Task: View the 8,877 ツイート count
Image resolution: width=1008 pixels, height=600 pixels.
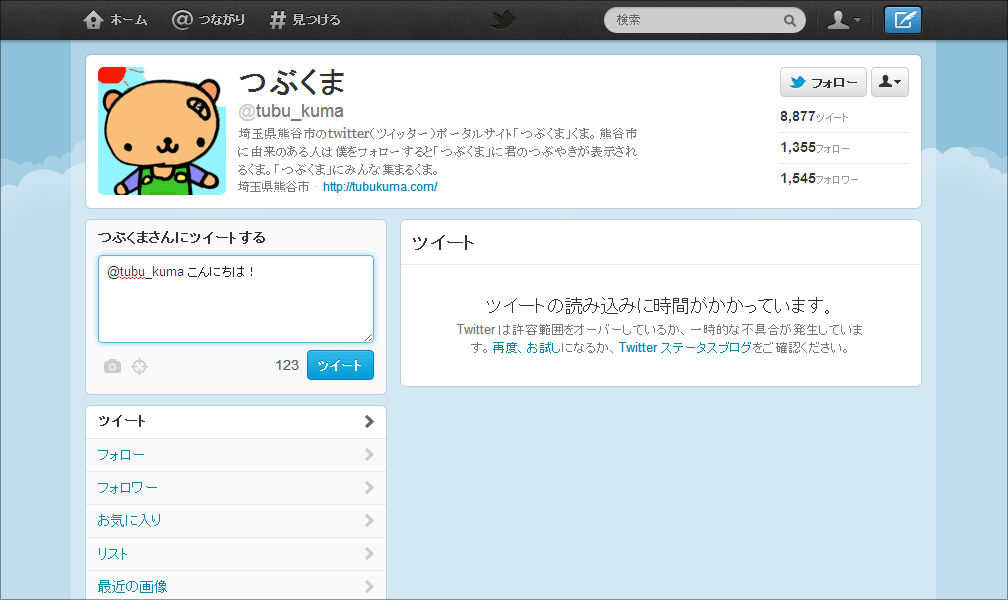Action: (x=814, y=116)
